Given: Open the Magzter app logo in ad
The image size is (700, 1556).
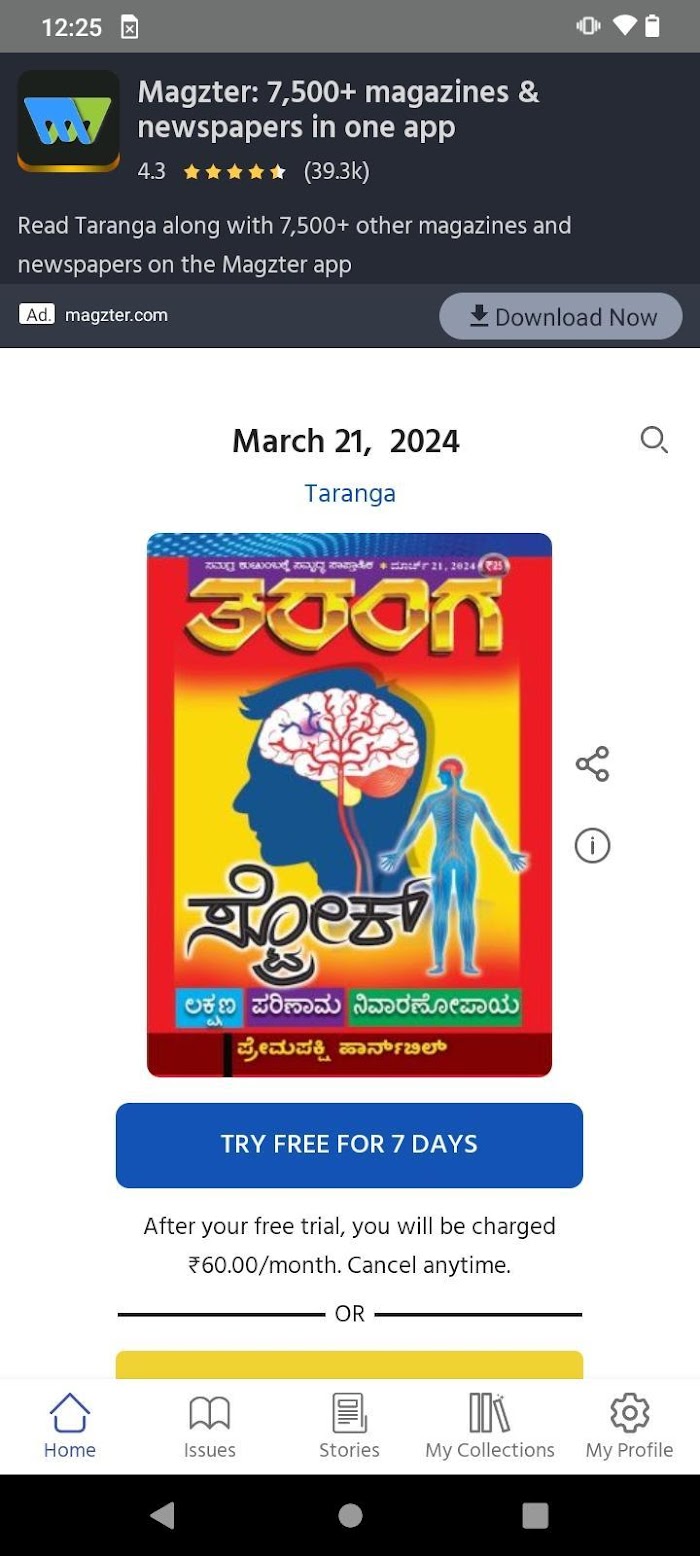Looking at the screenshot, I should click(x=69, y=121).
